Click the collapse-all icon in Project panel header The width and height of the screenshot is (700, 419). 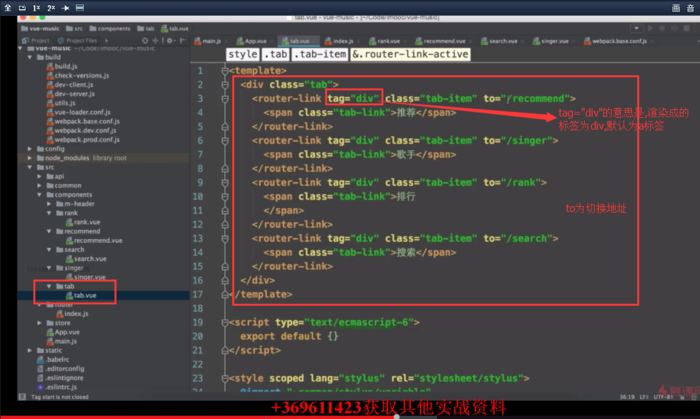point(155,41)
